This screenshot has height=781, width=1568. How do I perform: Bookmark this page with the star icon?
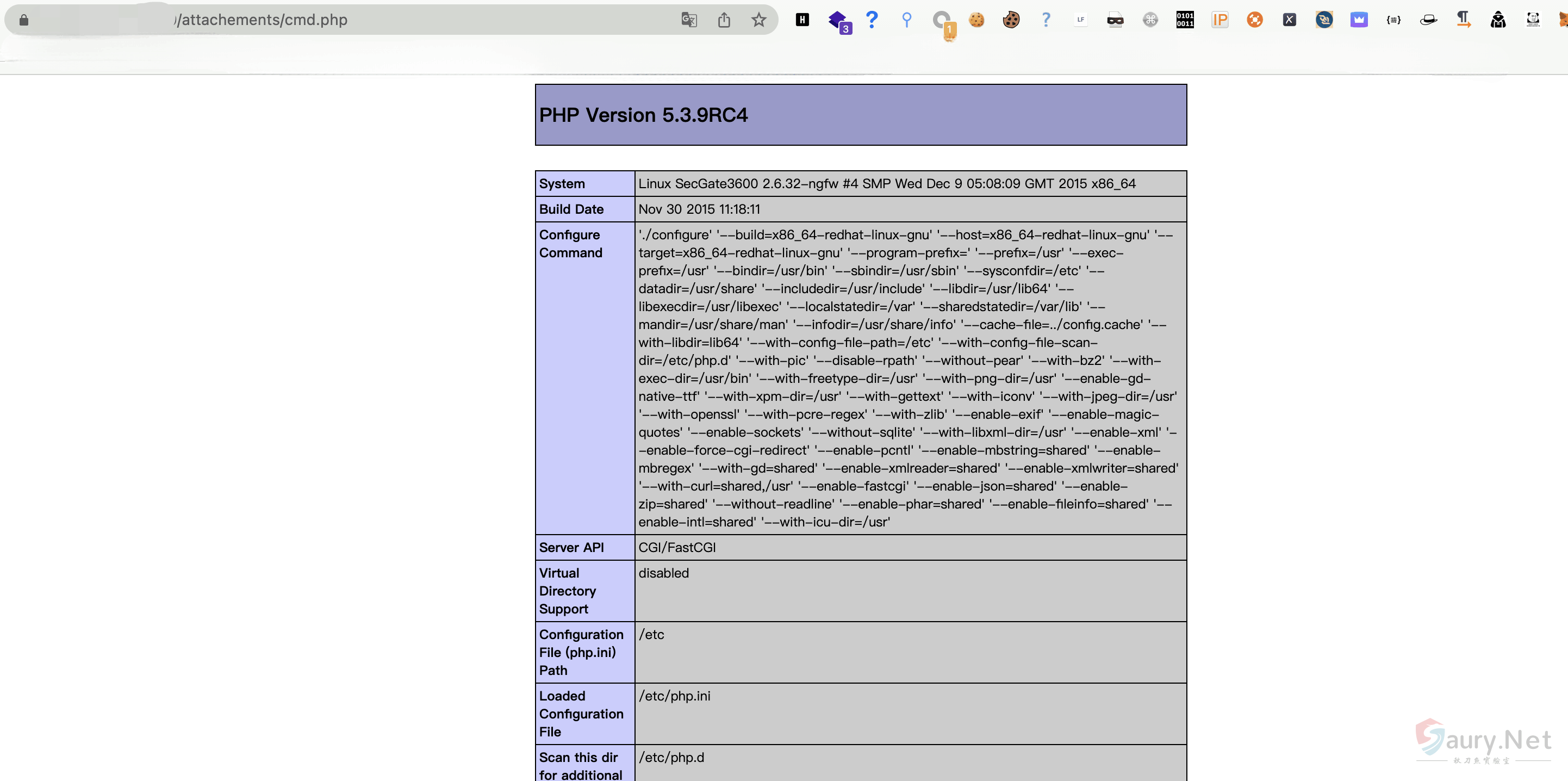(758, 20)
